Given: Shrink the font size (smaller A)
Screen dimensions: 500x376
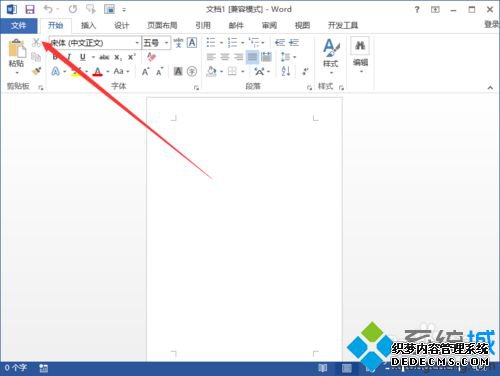Looking at the screenshot, I should [x=159, y=71].
